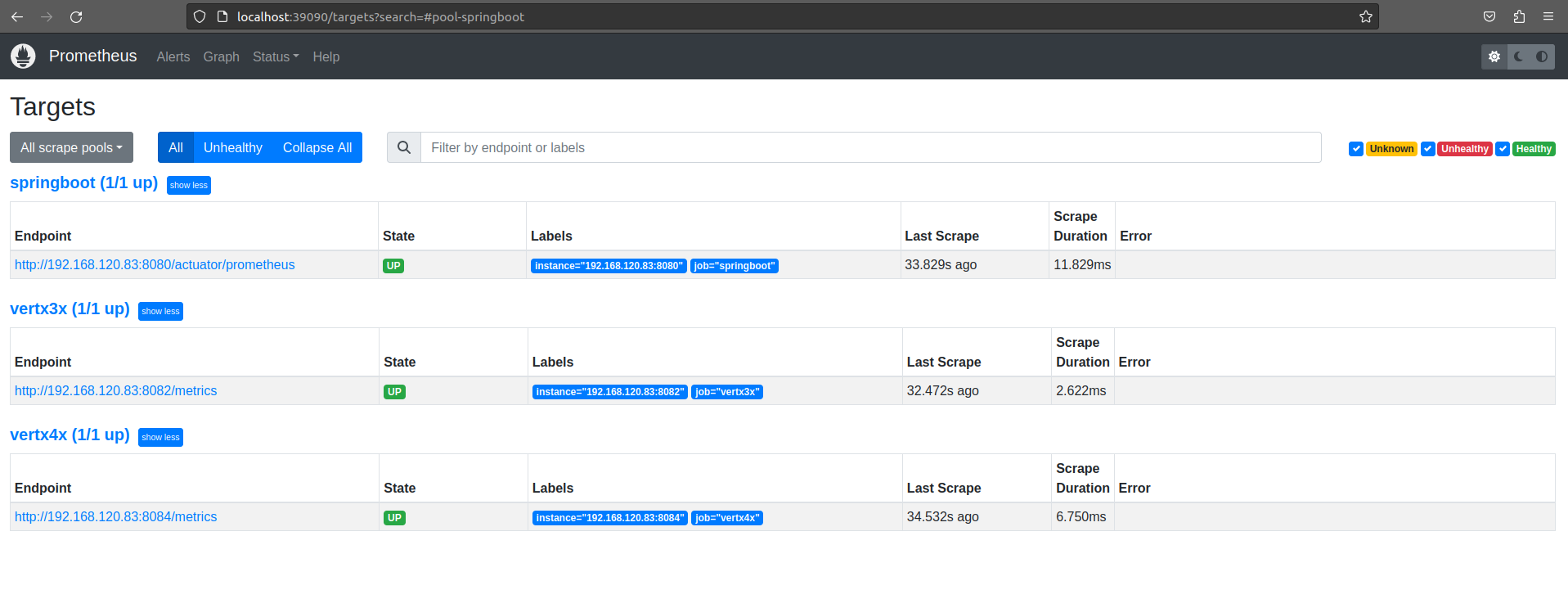1568x608 pixels.
Task: Toggle the Unhealthy state checkbox
Action: click(x=1428, y=149)
